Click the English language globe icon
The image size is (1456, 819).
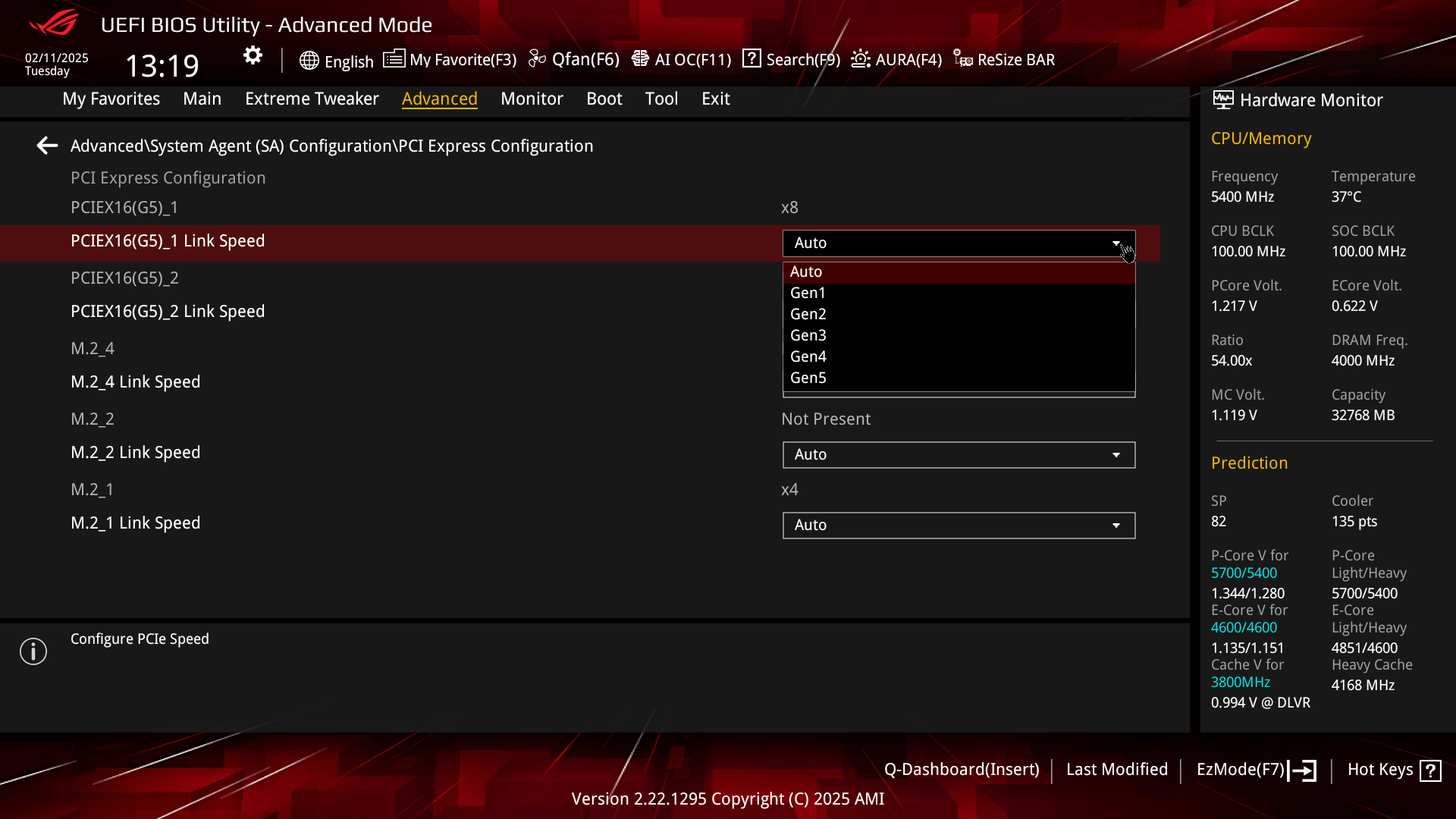(x=309, y=61)
